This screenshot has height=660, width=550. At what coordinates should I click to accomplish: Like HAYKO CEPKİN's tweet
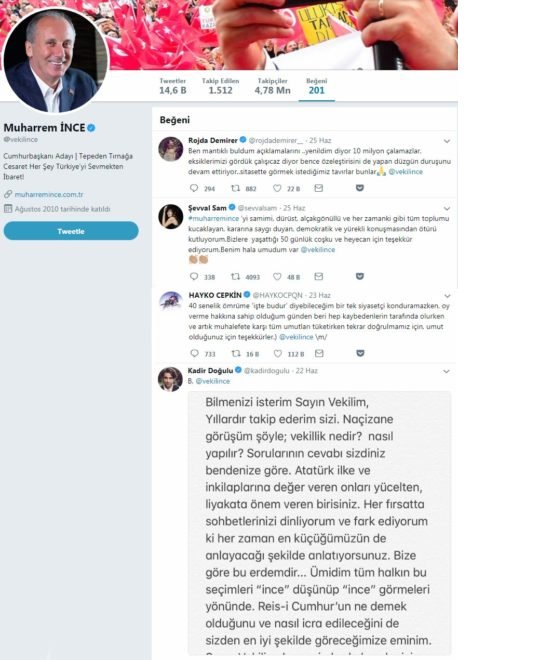[x=278, y=354]
